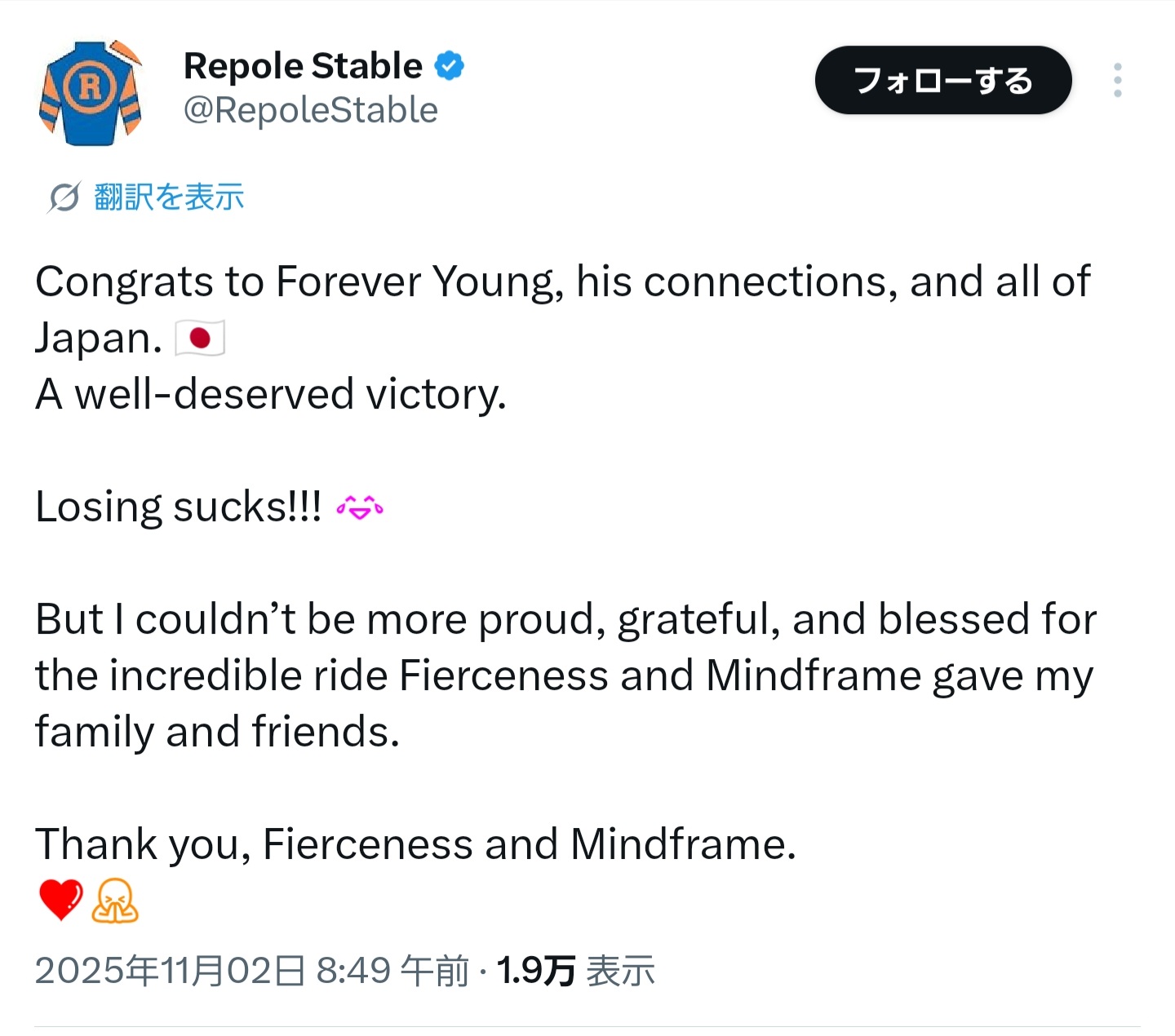Click the Japan flag emoji
1175x1036 pixels.
click(x=200, y=339)
